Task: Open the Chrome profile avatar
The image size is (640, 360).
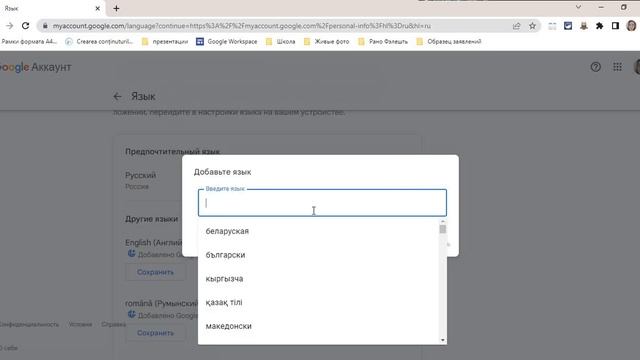Action: pos(631,26)
